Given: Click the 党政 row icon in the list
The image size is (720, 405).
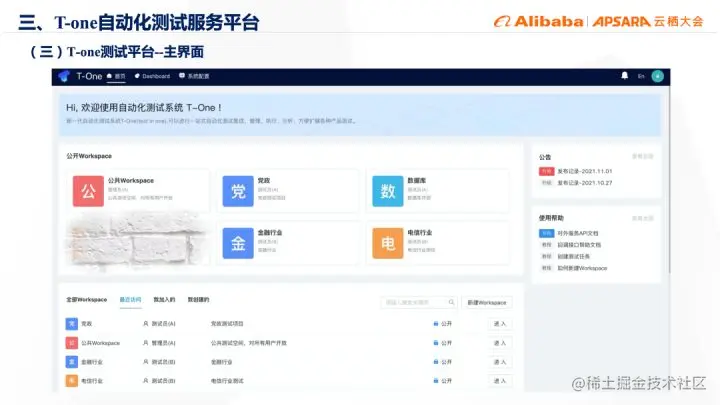Looking at the screenshot, I should (72, 324).
